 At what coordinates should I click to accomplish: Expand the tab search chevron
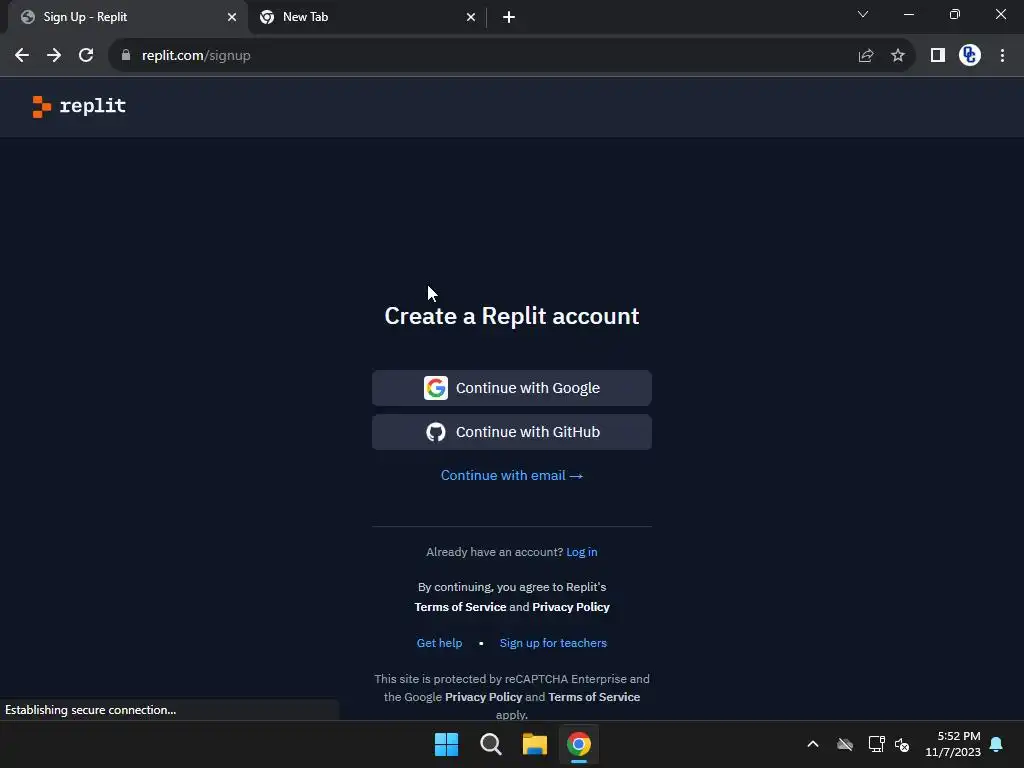[863, 14]
